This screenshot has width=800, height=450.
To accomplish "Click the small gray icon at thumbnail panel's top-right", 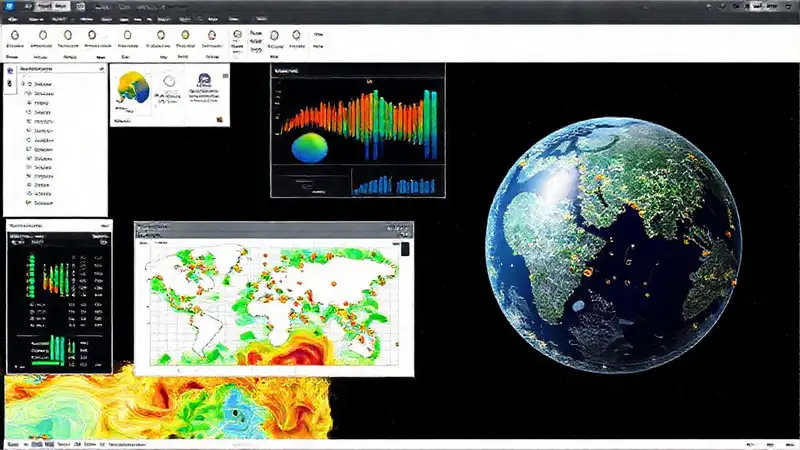I will [x=226, y=76].
